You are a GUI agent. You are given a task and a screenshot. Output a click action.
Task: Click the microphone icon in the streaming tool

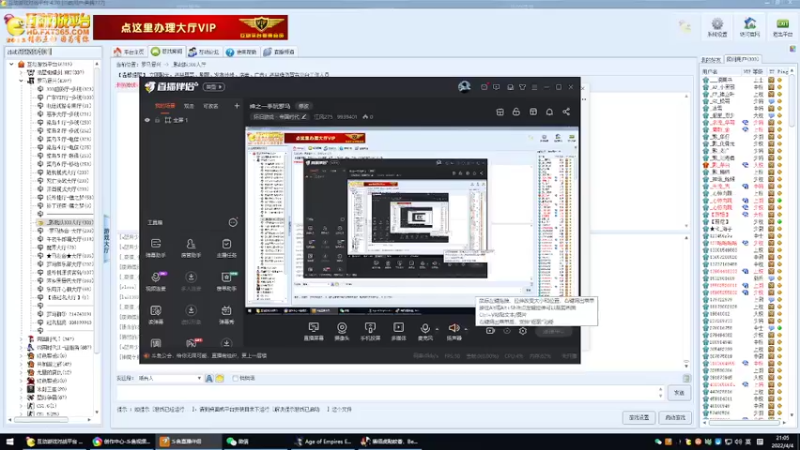point(424,329)
